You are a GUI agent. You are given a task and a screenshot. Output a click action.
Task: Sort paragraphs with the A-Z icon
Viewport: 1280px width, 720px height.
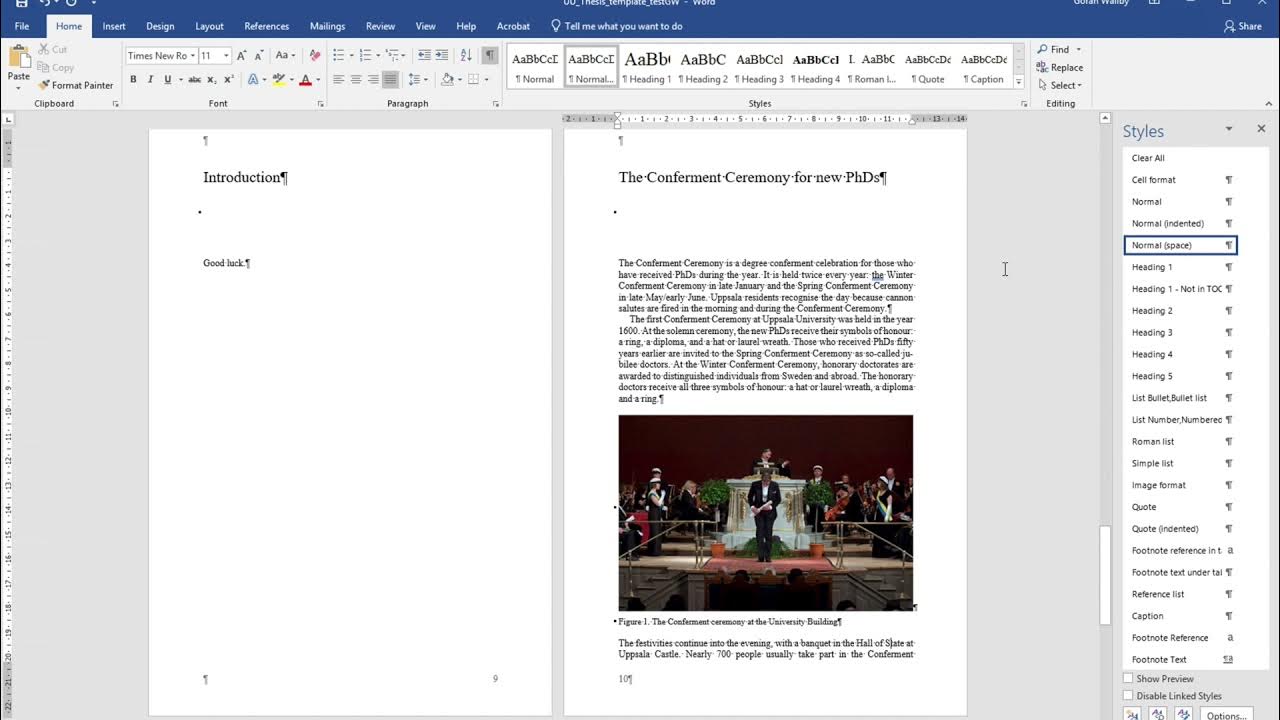click(x=466, y=55)
